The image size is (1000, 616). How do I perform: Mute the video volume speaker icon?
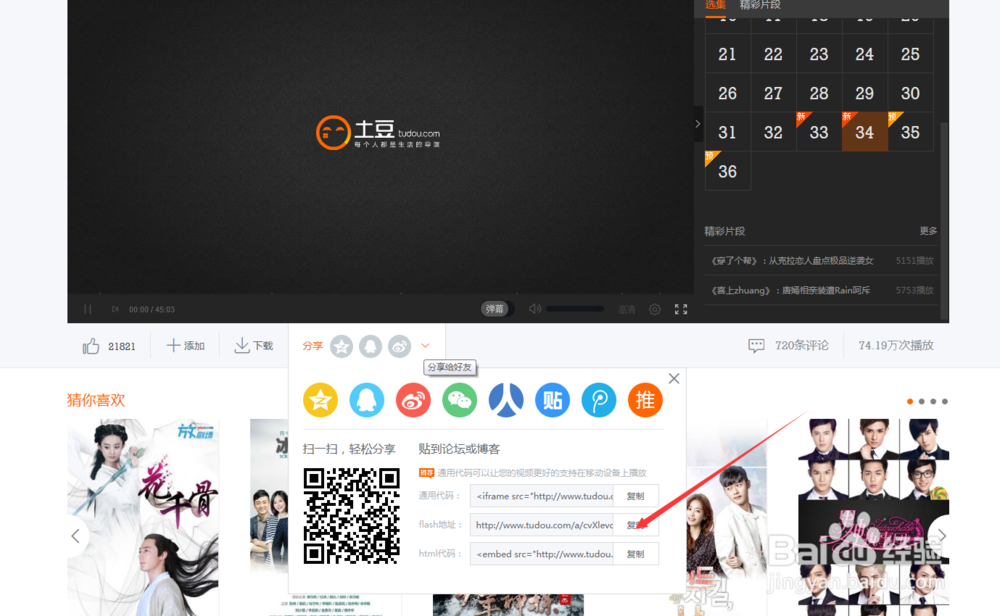click(533, 309)
